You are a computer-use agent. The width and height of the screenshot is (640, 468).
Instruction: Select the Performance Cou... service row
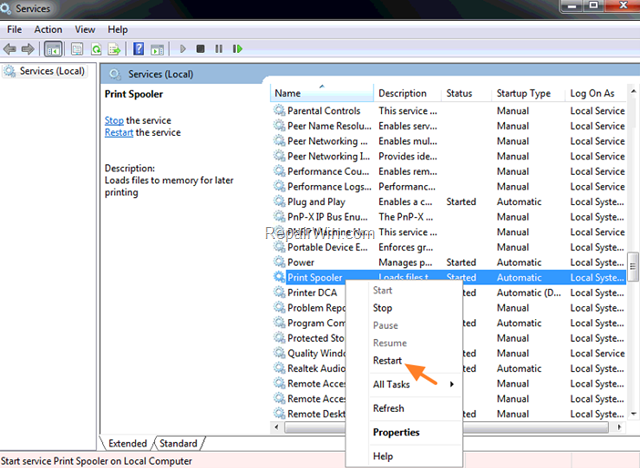pyautogui.click(x=448, y=171)
